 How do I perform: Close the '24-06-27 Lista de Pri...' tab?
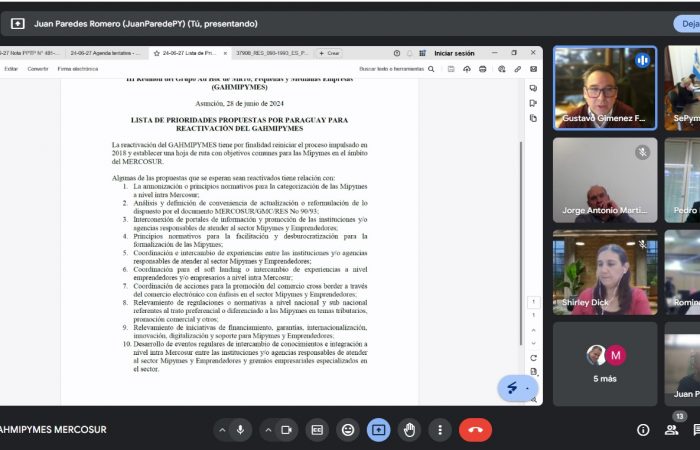225,53
